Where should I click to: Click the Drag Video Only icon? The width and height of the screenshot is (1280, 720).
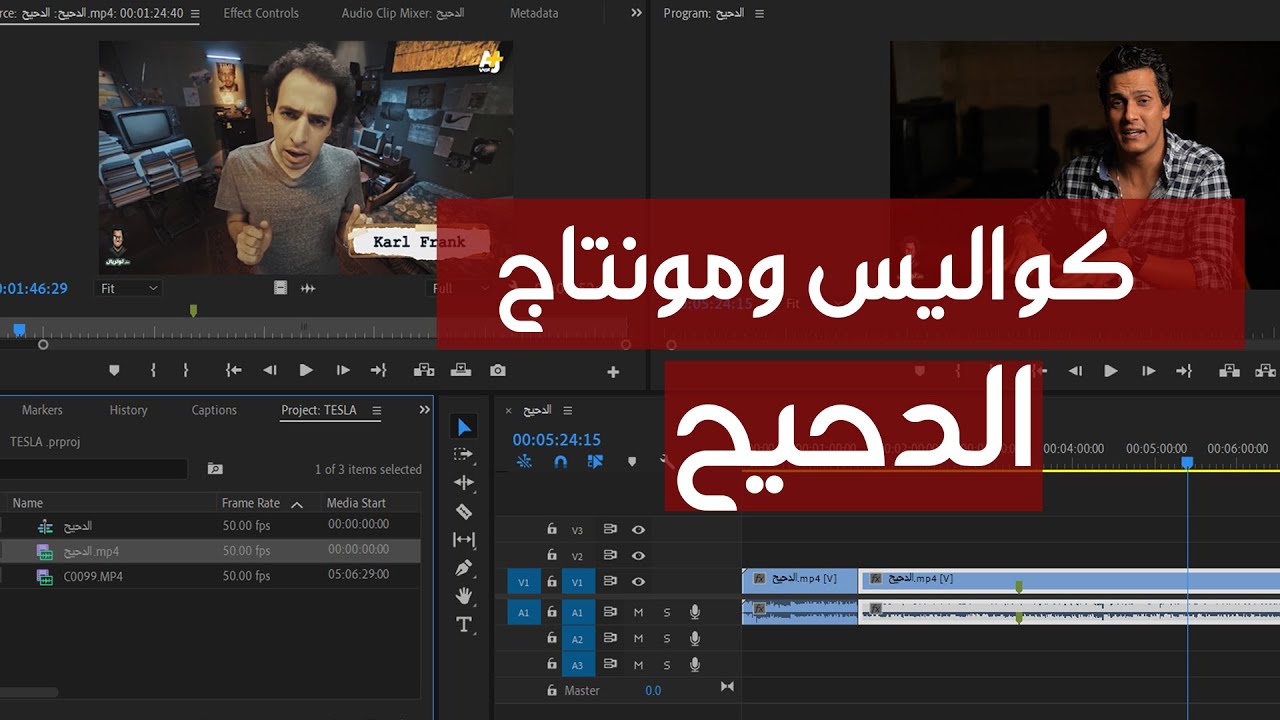(281, 288)
